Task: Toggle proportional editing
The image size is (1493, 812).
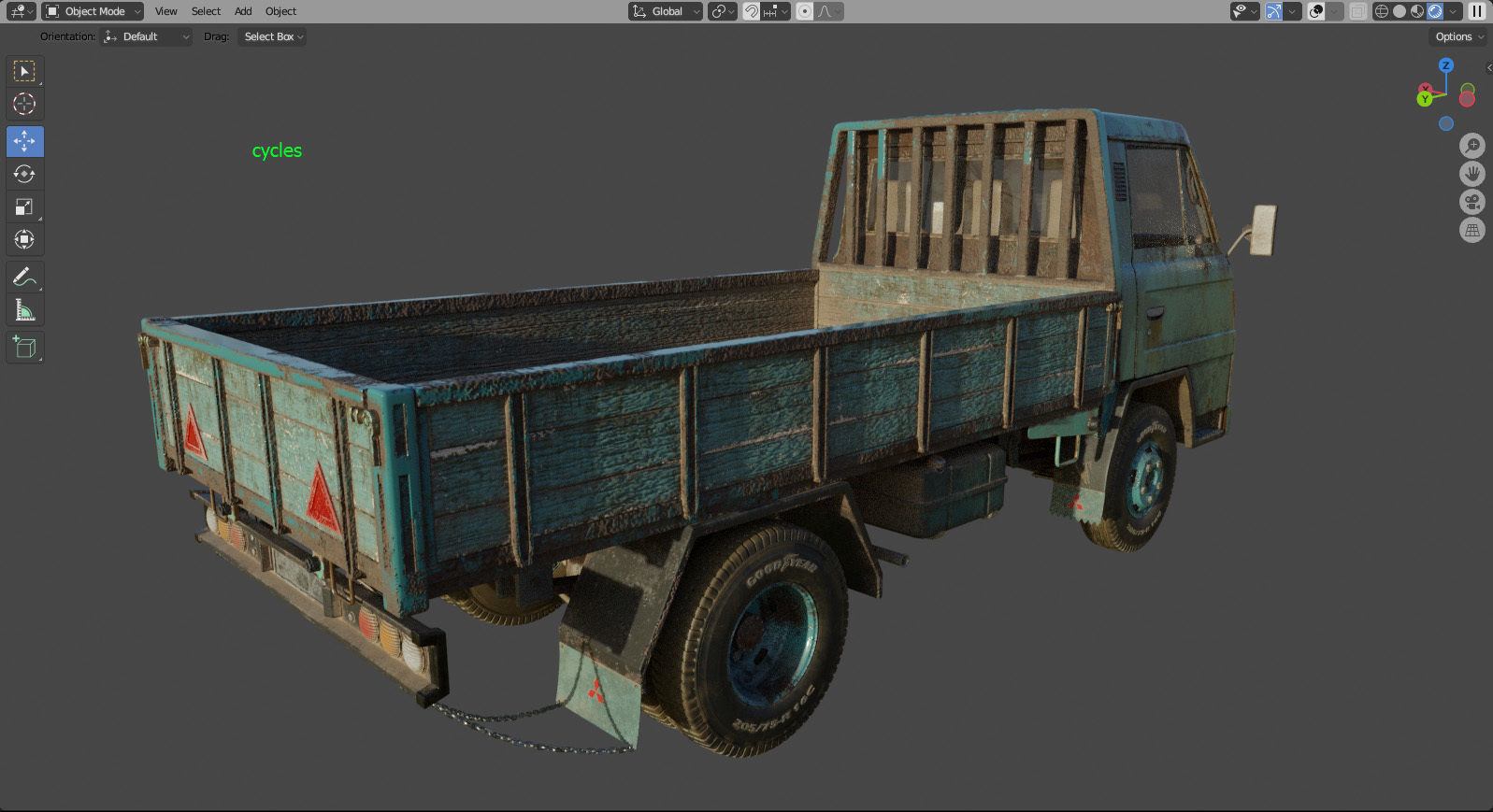Action: click(805, 11)
